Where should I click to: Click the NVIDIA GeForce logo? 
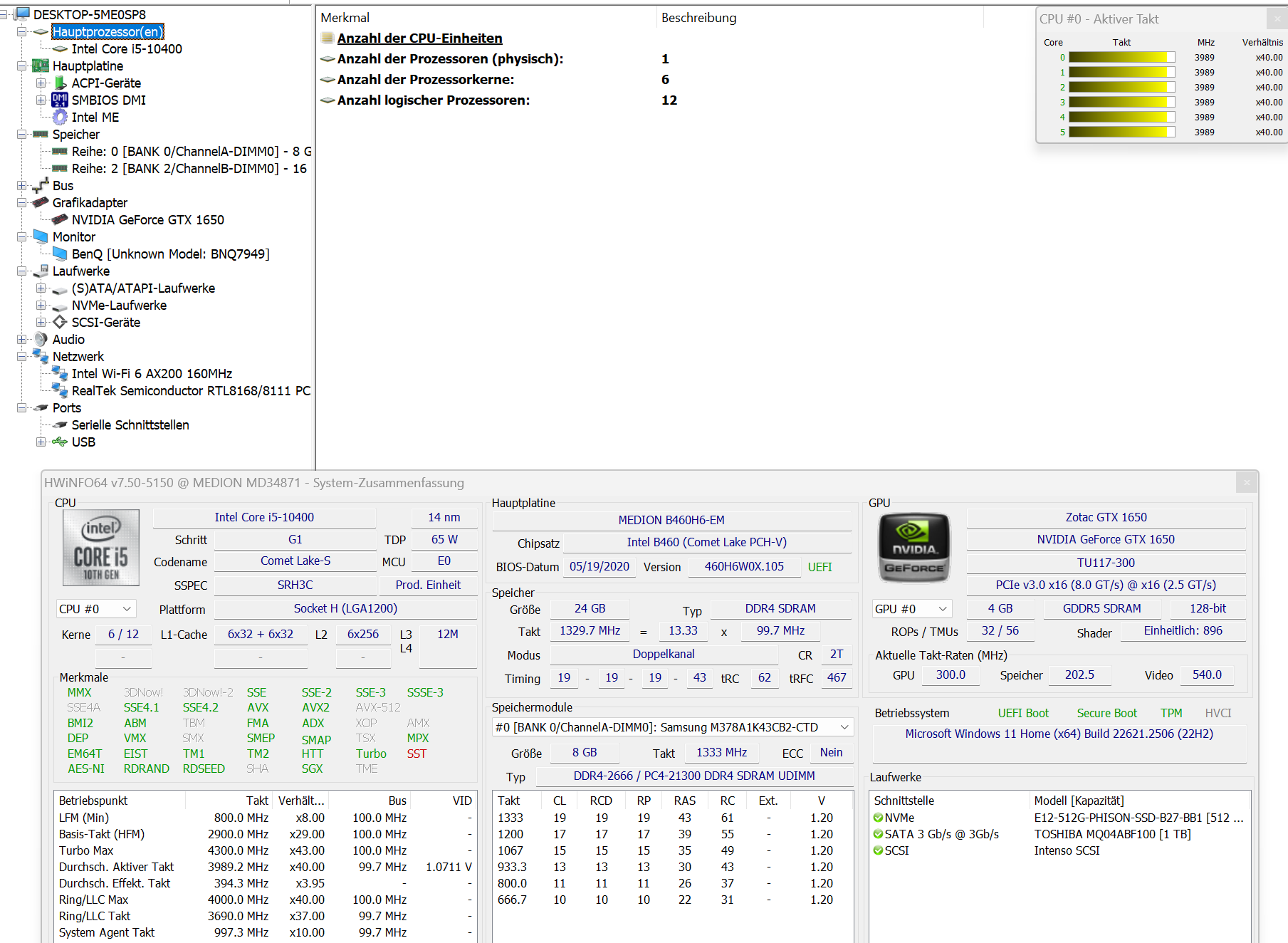coord(914,547)
